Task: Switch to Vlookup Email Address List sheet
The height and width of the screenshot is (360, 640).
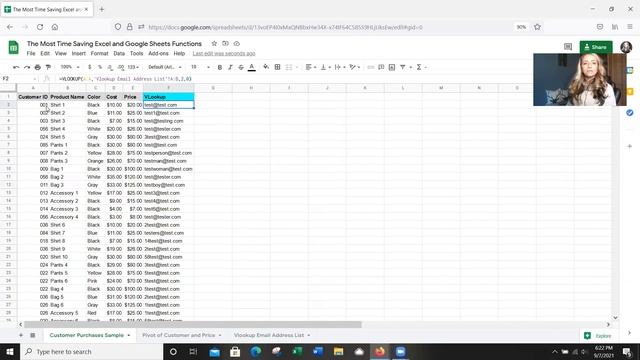Action: coord(269,335)
